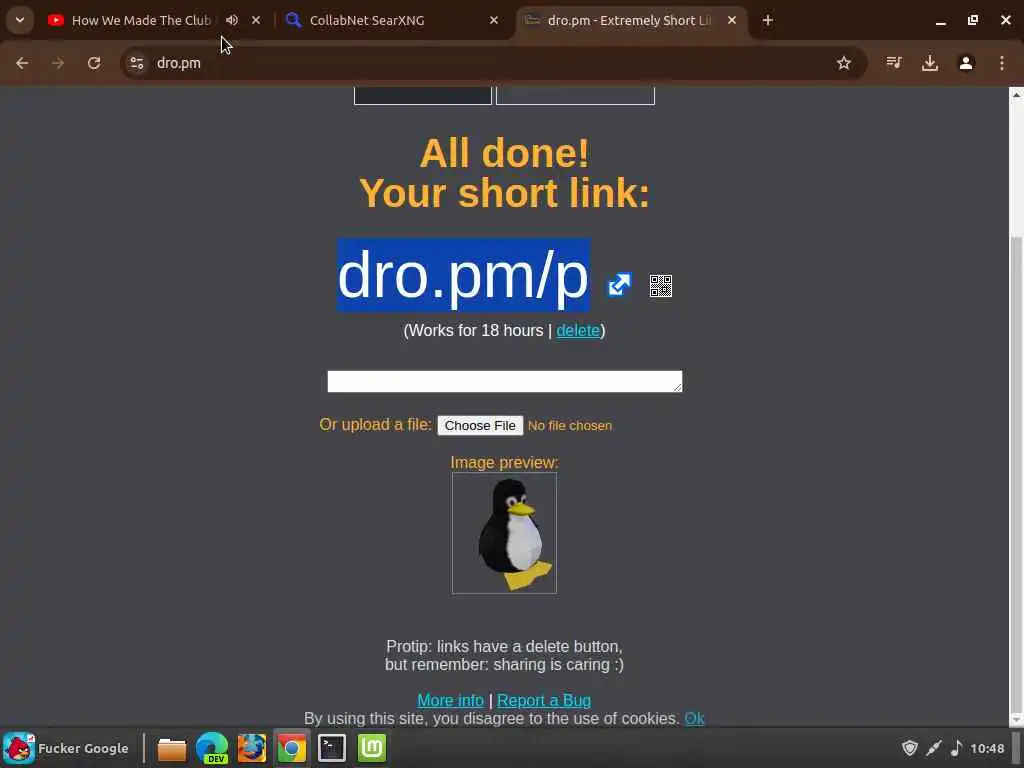Switch to the How We Made The Club tab
Image resolution: width=1024 pixels, height=768 pixels.
tap(140, 20)
